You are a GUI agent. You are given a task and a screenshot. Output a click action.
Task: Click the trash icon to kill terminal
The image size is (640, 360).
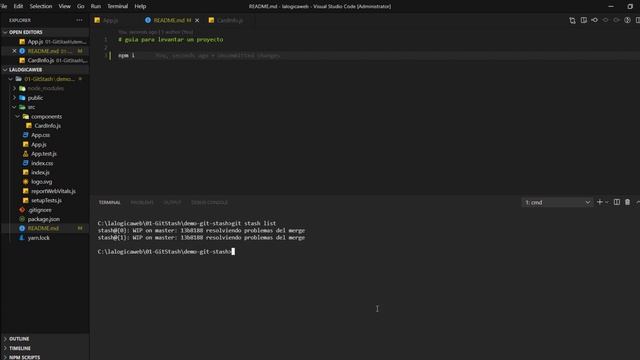click(x=627, y=202)
